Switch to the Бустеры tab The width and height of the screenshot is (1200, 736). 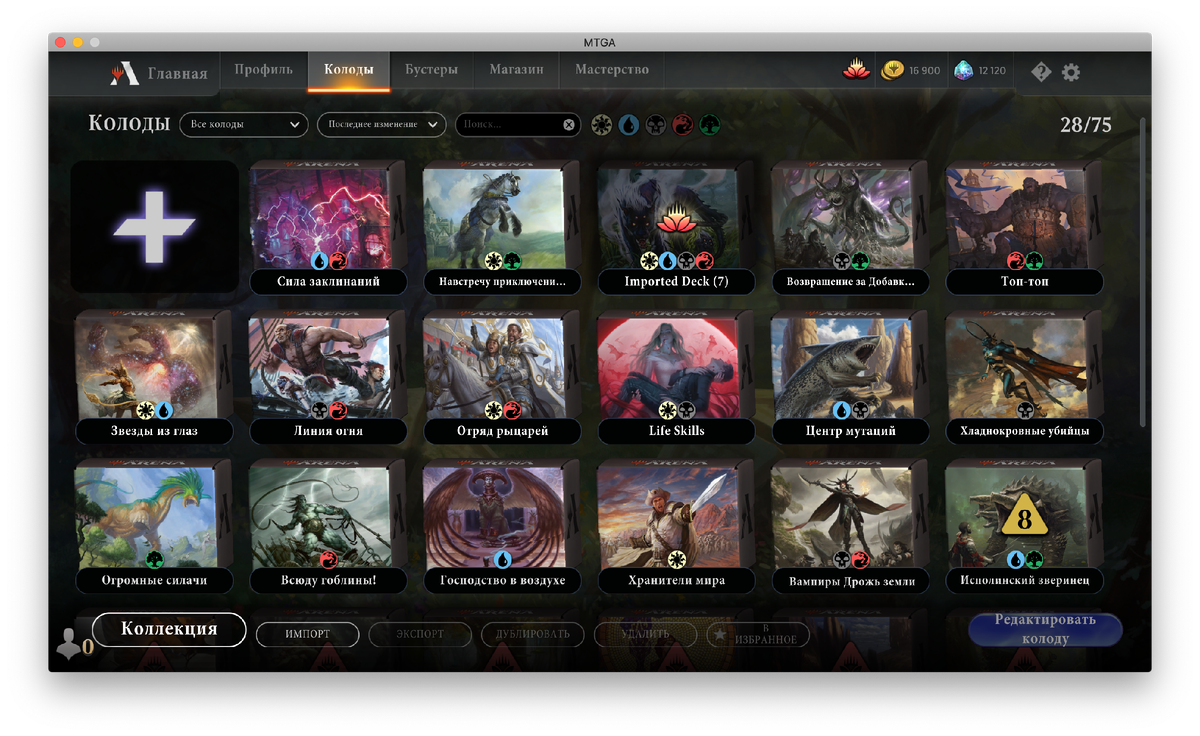pos(431,70)
